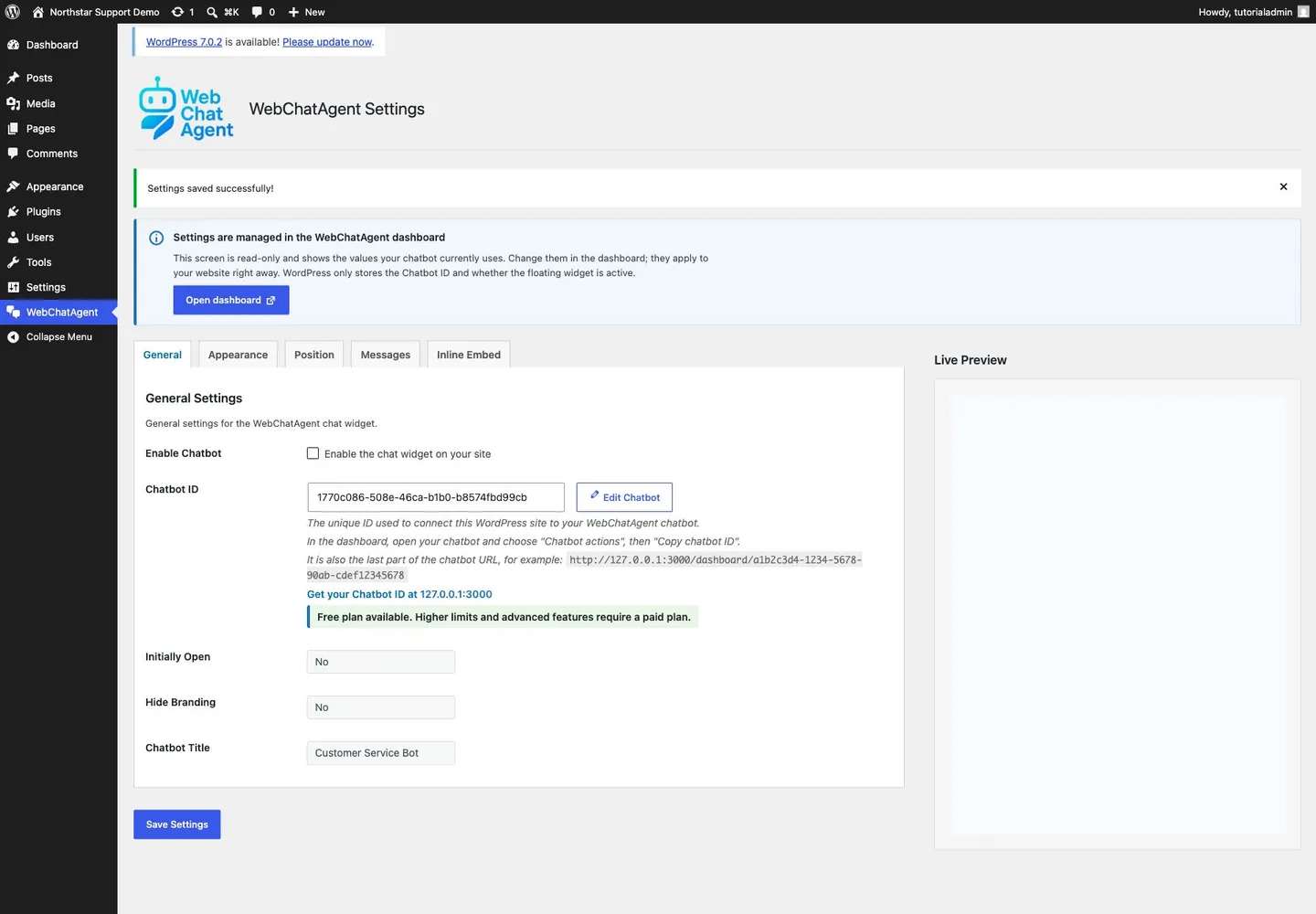Viewport: 1316px width, 914px height.
Task: Click the Open dashboard button
Action: (x=231, y=300)
